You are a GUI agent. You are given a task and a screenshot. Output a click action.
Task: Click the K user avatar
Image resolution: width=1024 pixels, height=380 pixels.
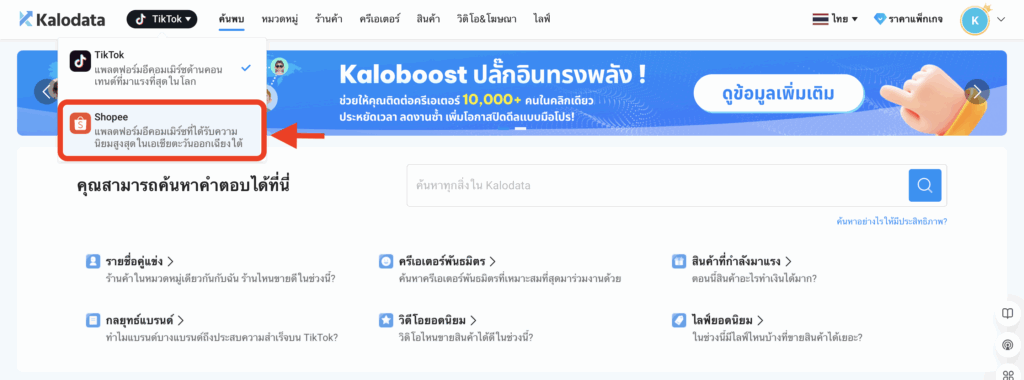pos(975,20)
